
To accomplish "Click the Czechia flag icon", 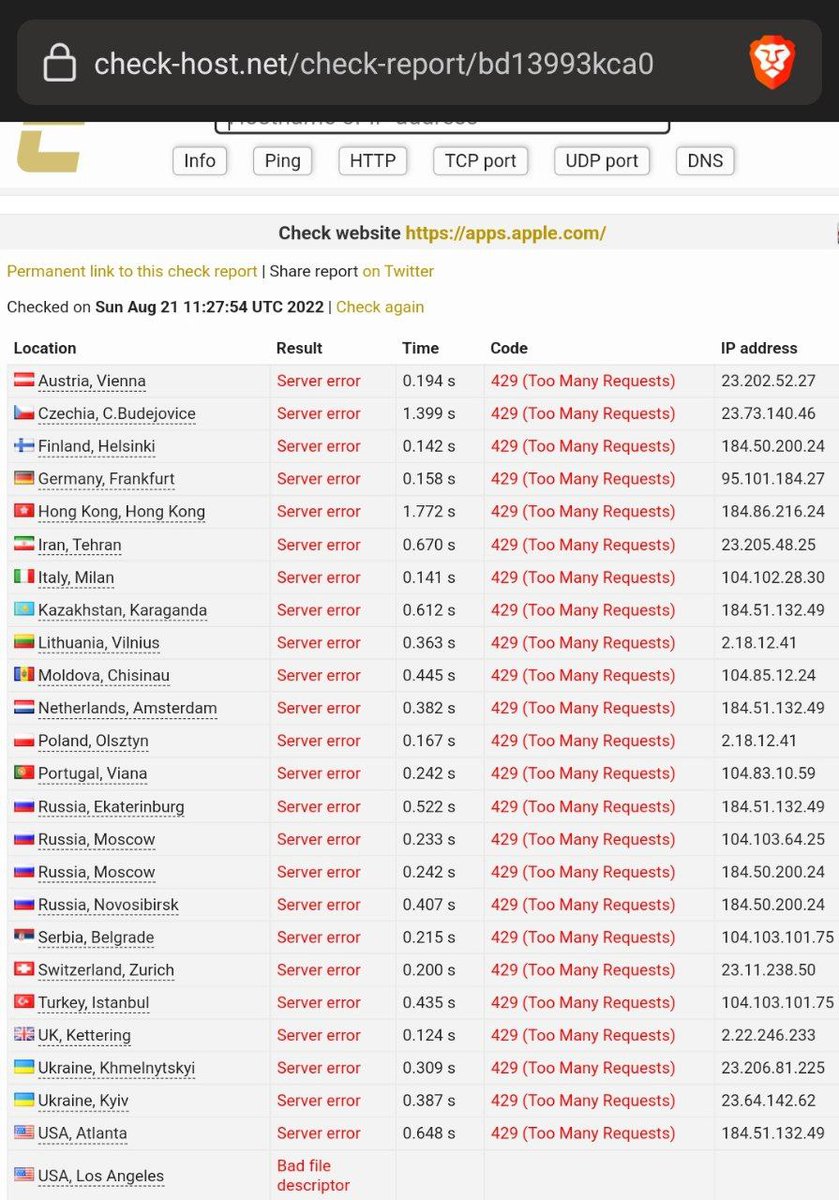I will click(24, 413).
